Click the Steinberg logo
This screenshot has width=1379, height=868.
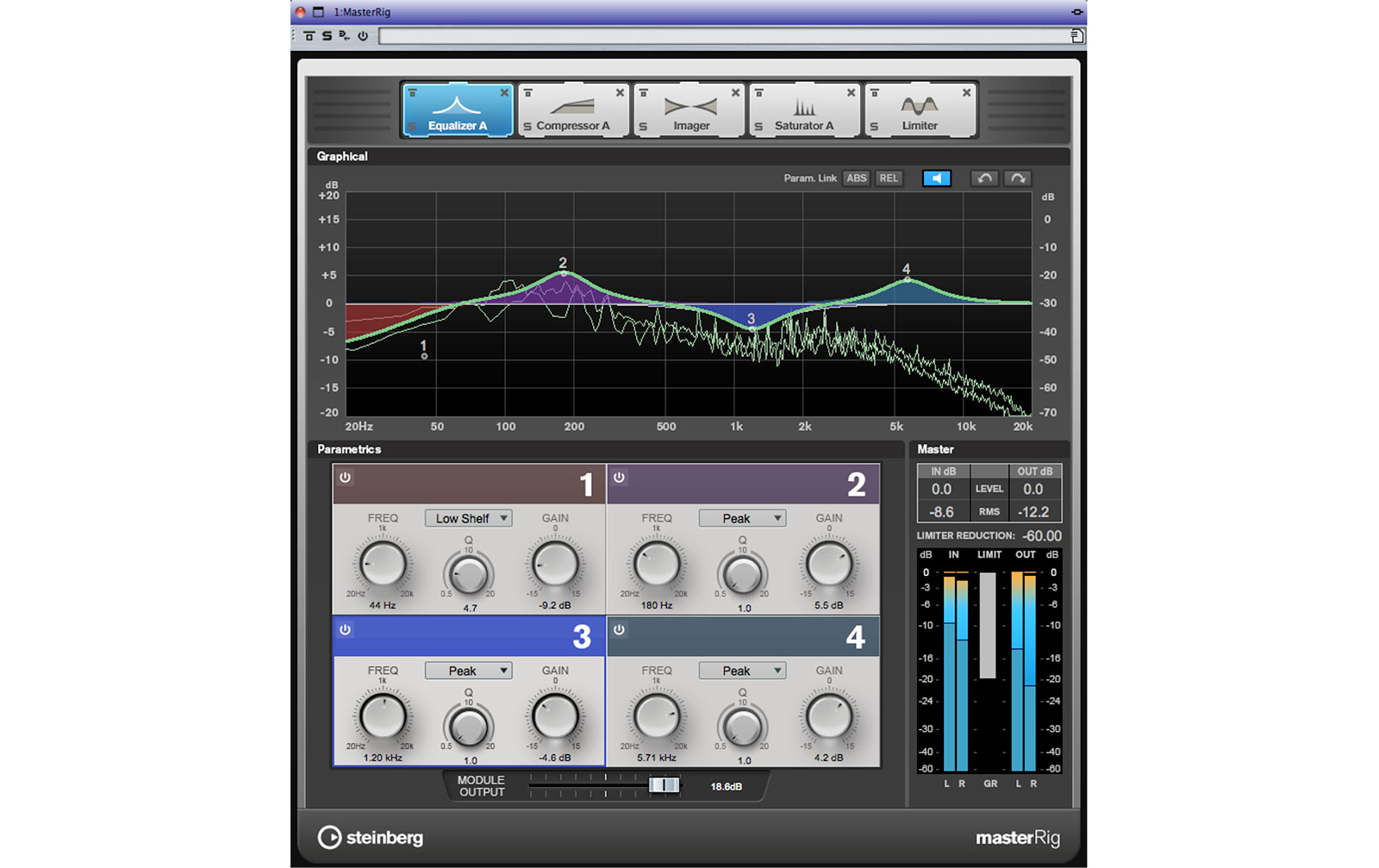click(x=371, y=837)
